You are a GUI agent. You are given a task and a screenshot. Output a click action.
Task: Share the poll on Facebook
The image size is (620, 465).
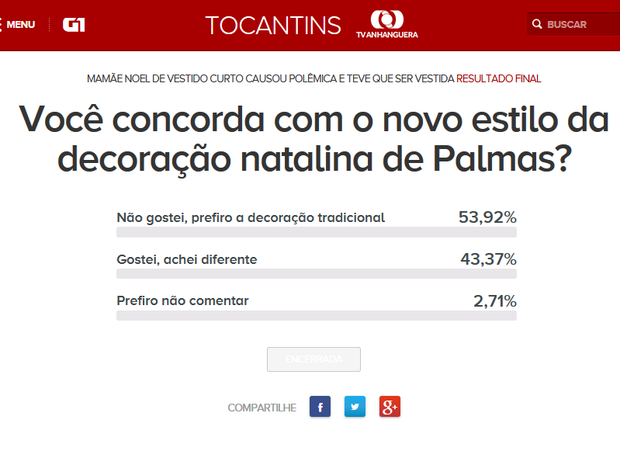319,407
